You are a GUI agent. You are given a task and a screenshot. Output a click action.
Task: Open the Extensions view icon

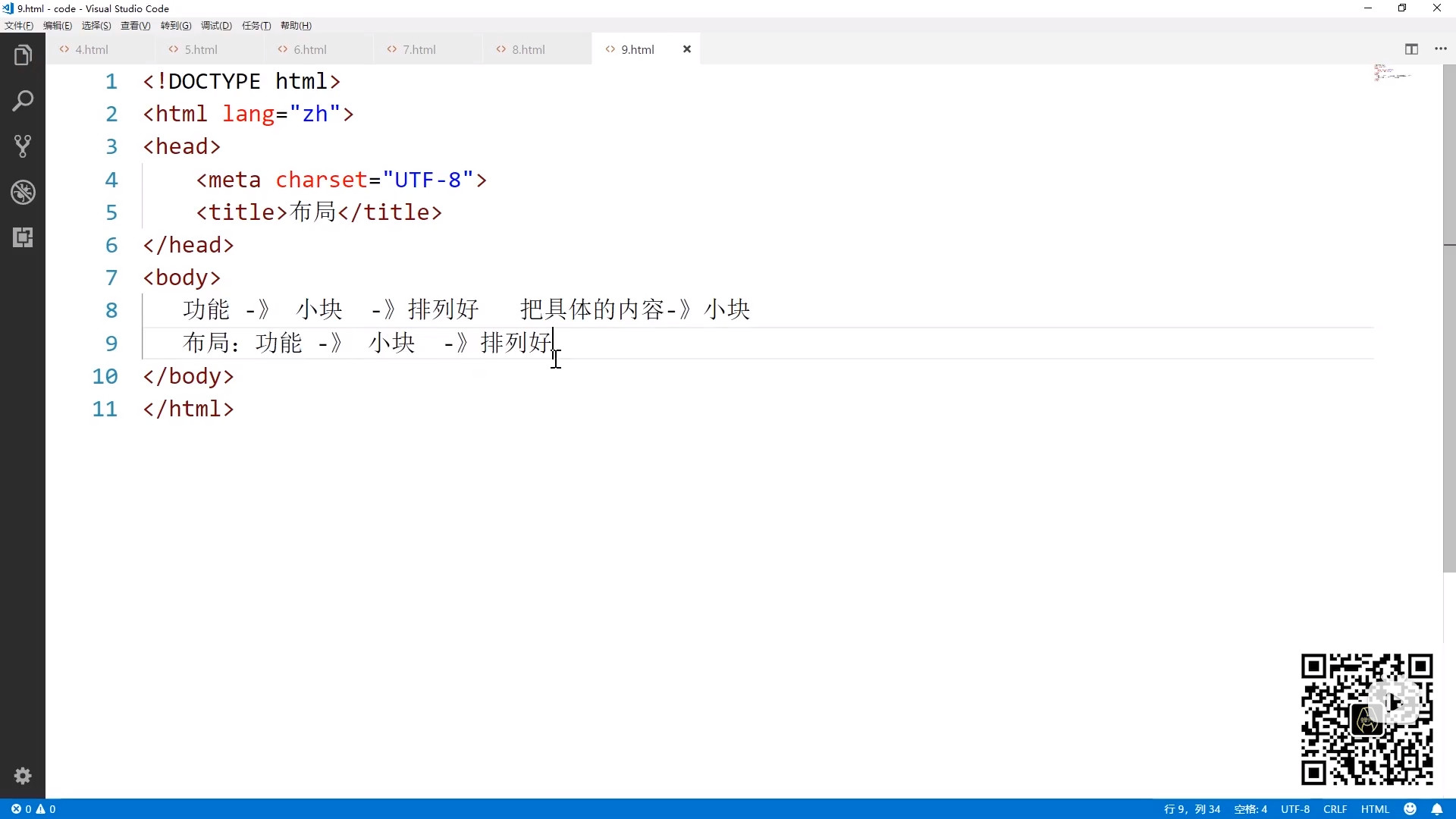(x=23, y=237)
